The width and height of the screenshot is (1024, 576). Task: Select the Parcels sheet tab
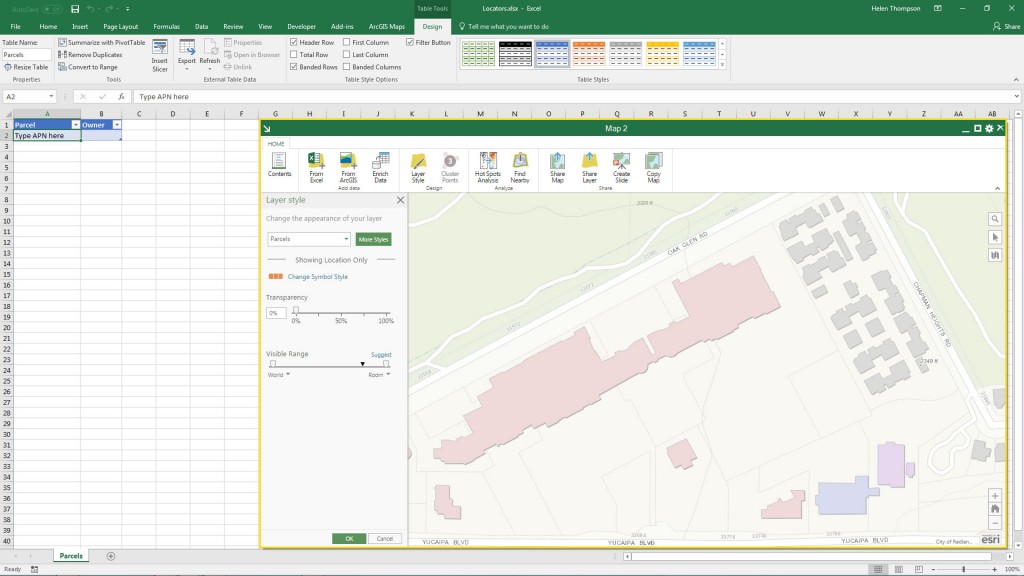[x=71, y=556]
